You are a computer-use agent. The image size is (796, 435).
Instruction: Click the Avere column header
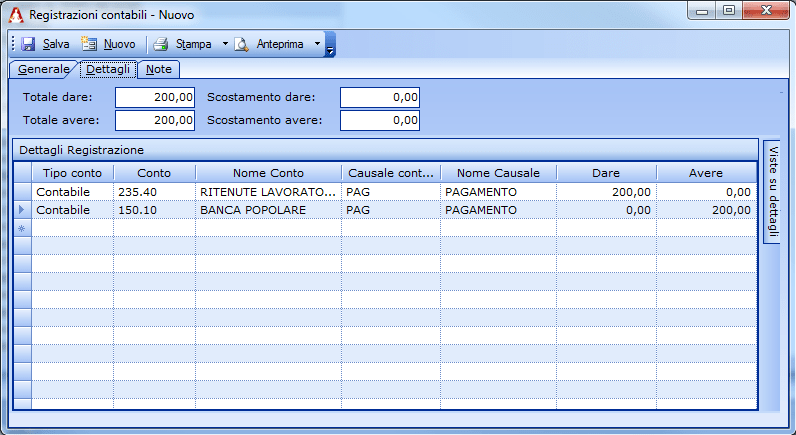tap(706, 173)
